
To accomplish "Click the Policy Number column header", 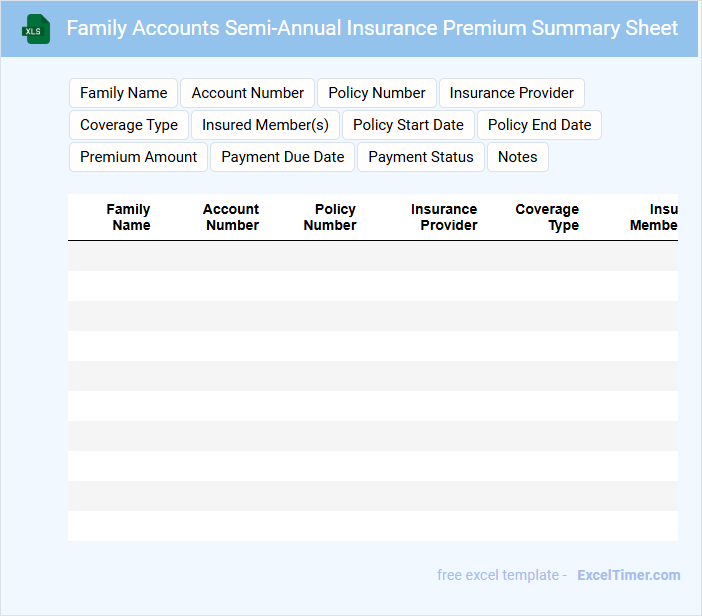I will tap(331, 217).
